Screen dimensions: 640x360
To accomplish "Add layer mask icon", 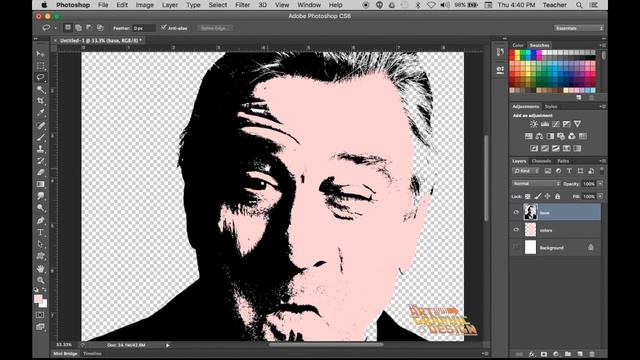I will point(544,354).
